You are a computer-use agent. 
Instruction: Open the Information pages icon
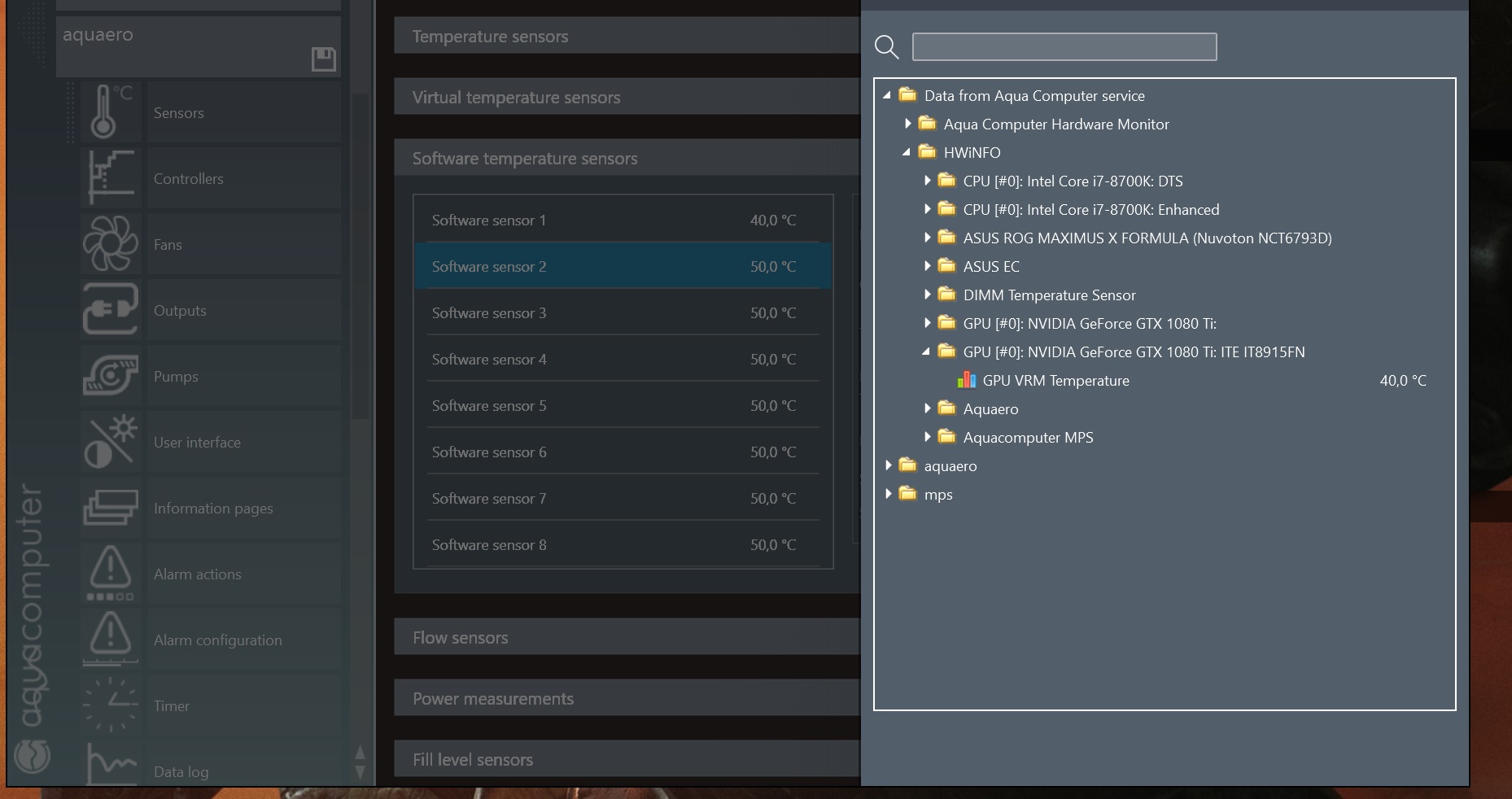click(x=111, y=508)
